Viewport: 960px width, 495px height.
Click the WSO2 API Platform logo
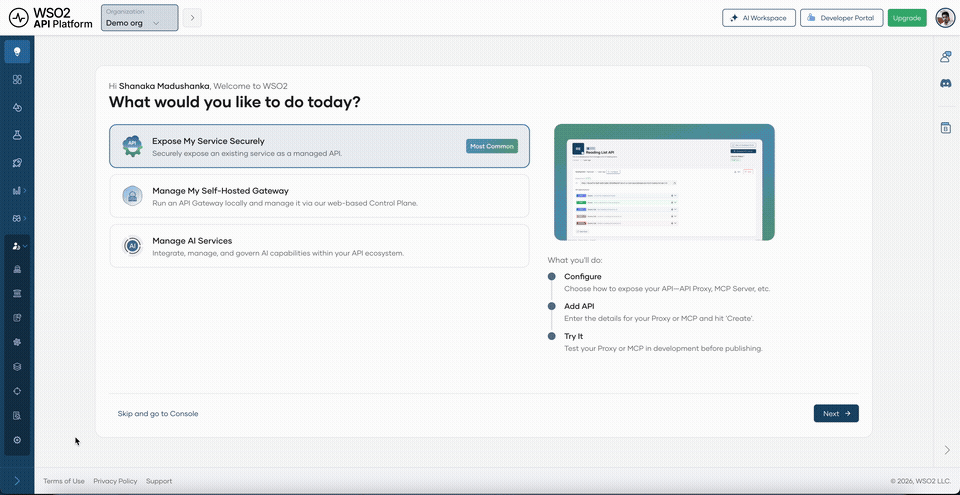(x=51, y=18)
